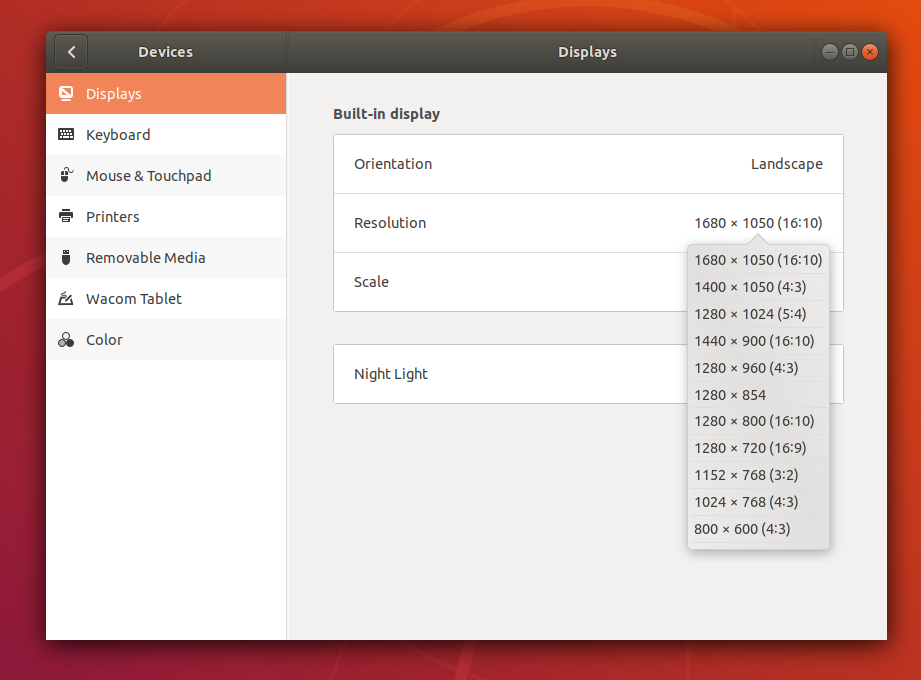The height and width of the screenshot is (680, 921).
Task: Switch to Mouse & Touchpad settings
Action: point(166,176)
